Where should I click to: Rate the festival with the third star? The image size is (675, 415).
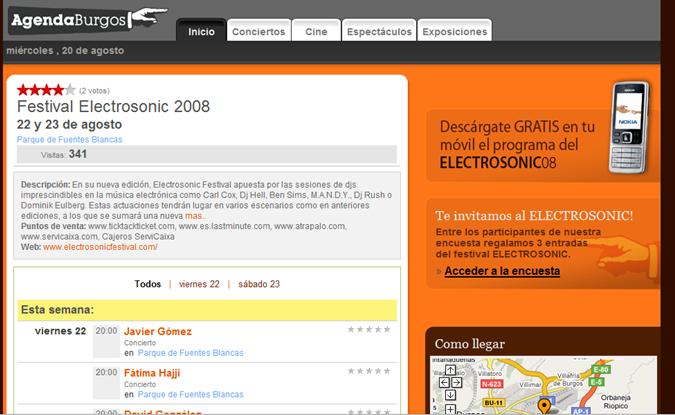coord(46,90)
